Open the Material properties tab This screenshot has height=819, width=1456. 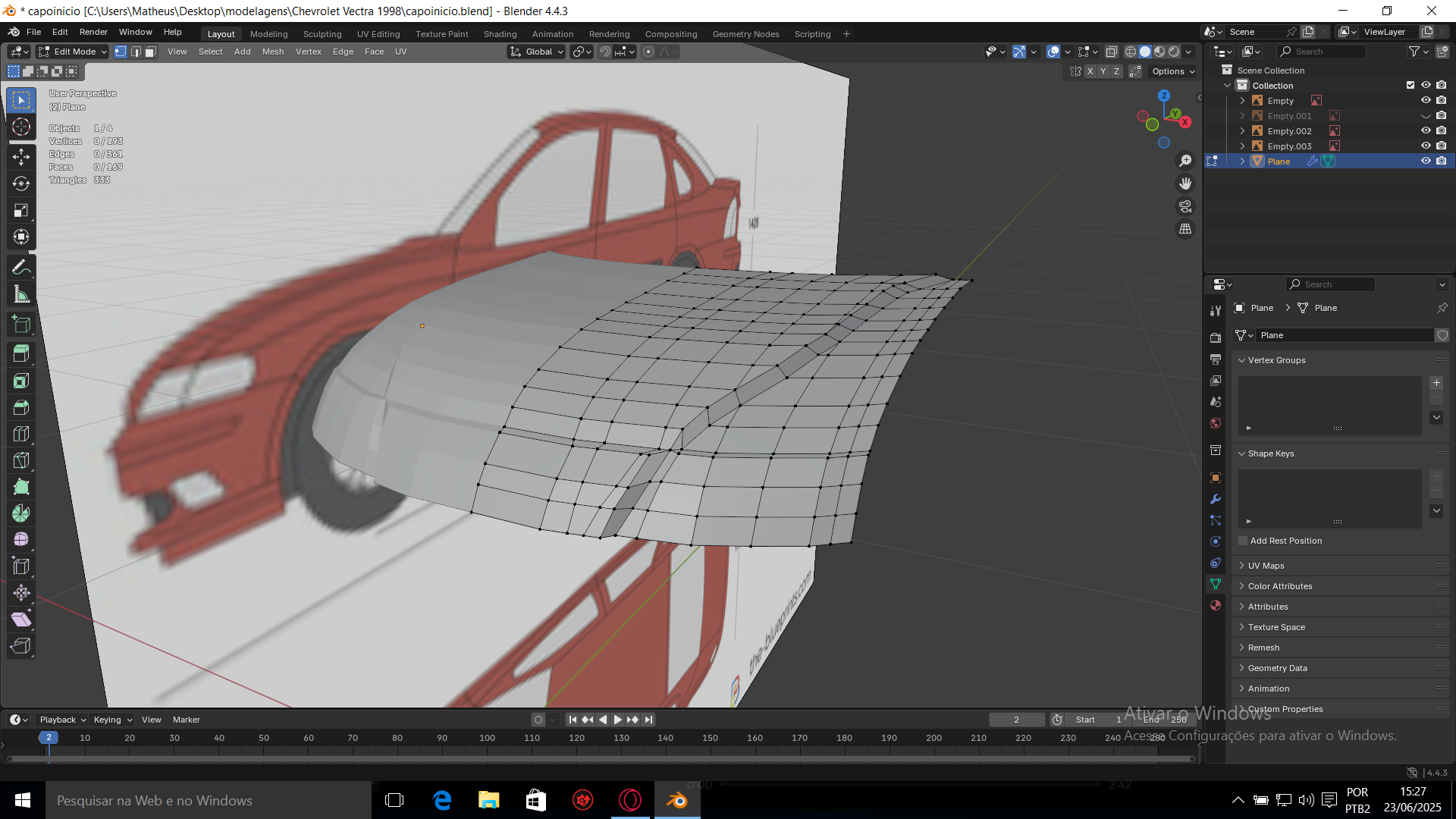coord(1216,605)
